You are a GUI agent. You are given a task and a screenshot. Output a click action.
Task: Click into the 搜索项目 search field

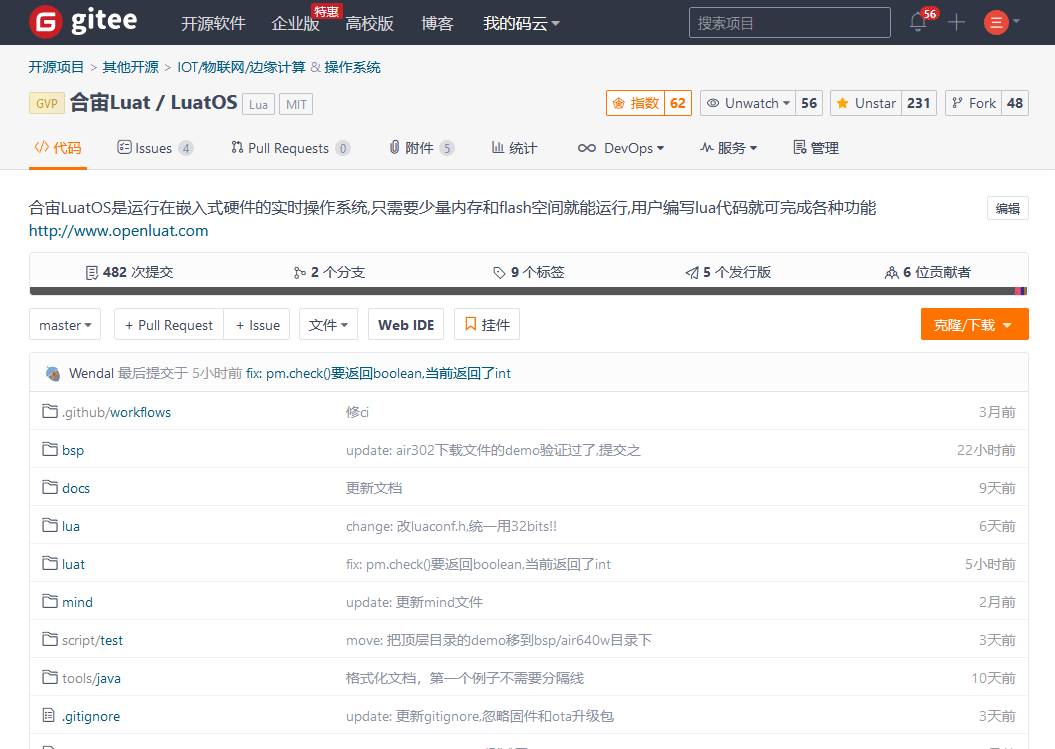pyautogui.click(x=790, y=23)
